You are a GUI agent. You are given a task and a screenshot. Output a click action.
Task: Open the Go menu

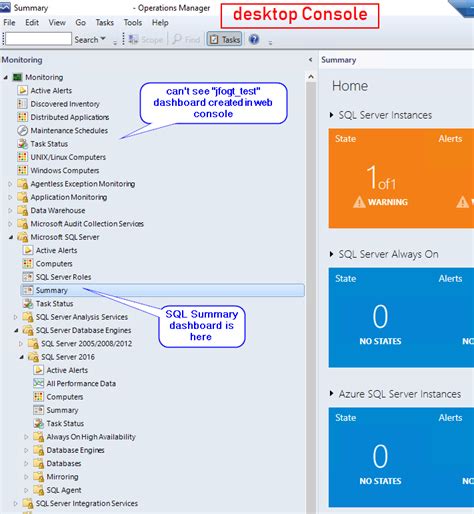pos(80,23)
